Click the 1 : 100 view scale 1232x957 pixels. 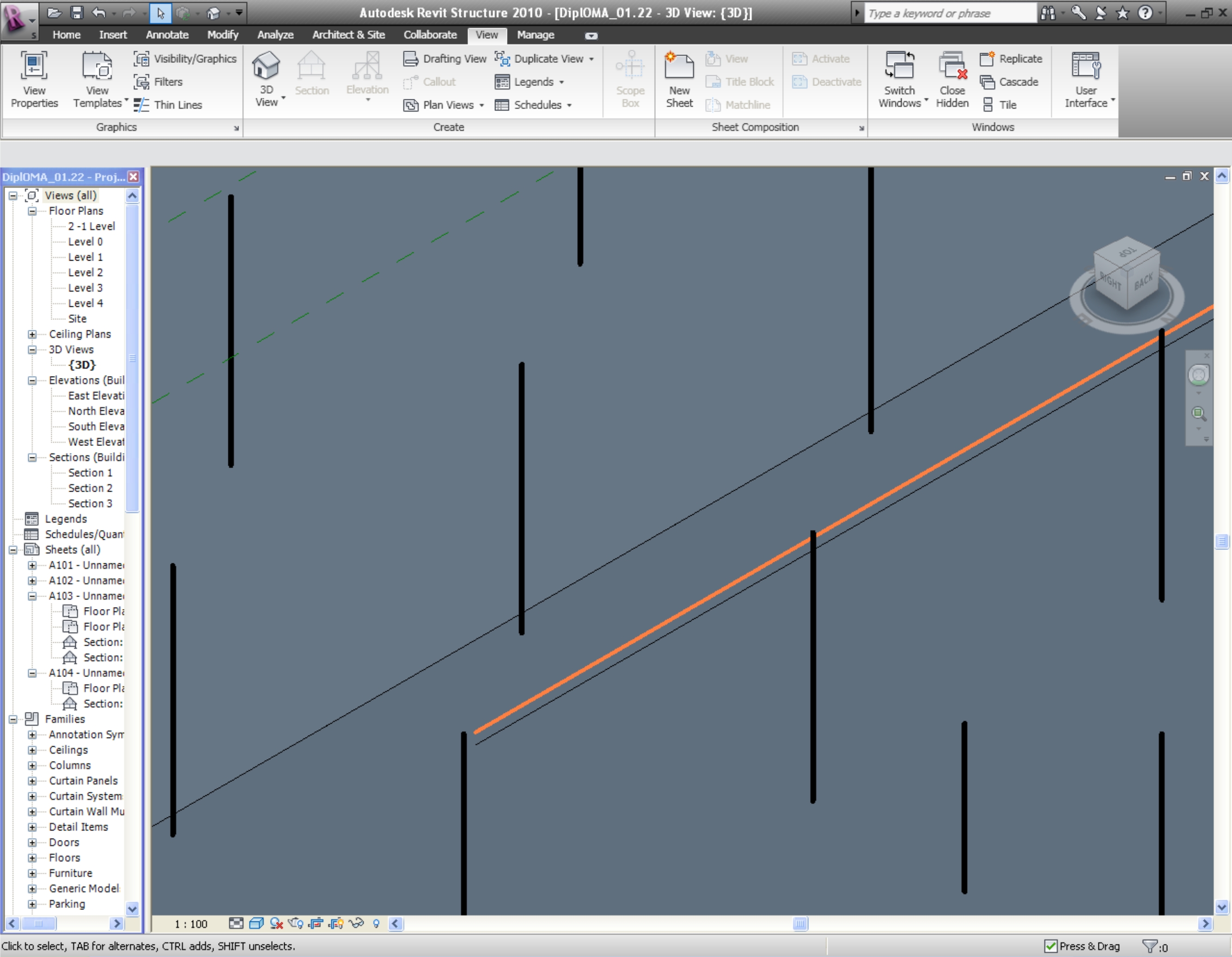tap(191, 924)
